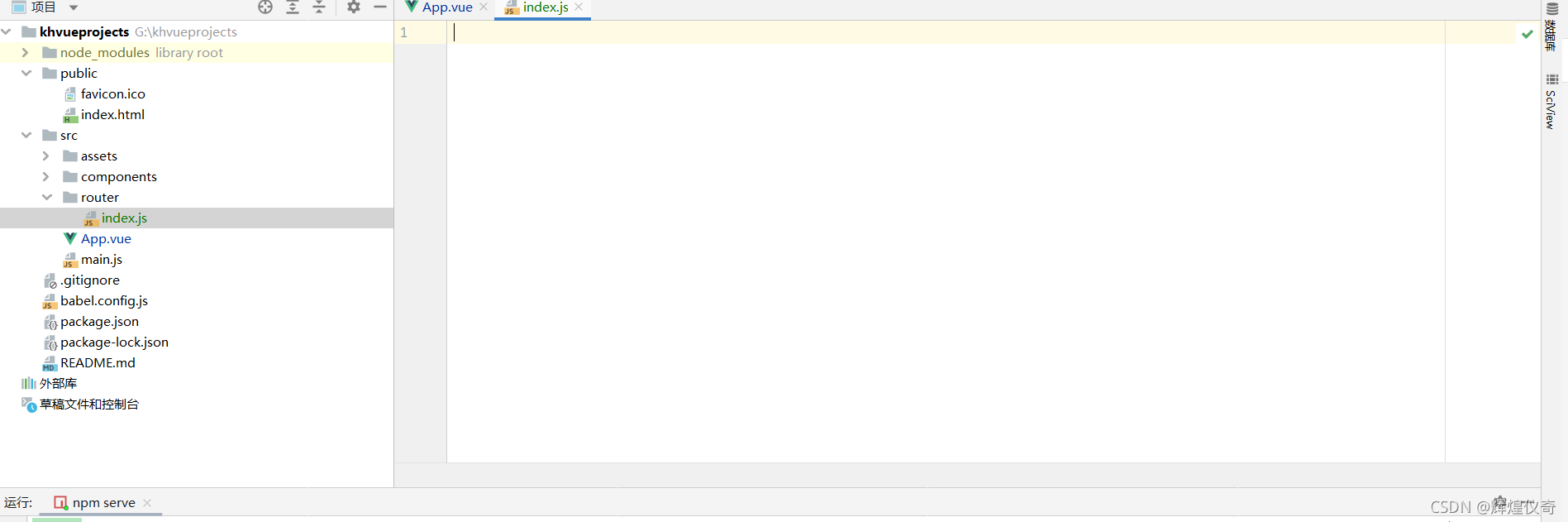Select main.js in the project tree

point(102,259)
